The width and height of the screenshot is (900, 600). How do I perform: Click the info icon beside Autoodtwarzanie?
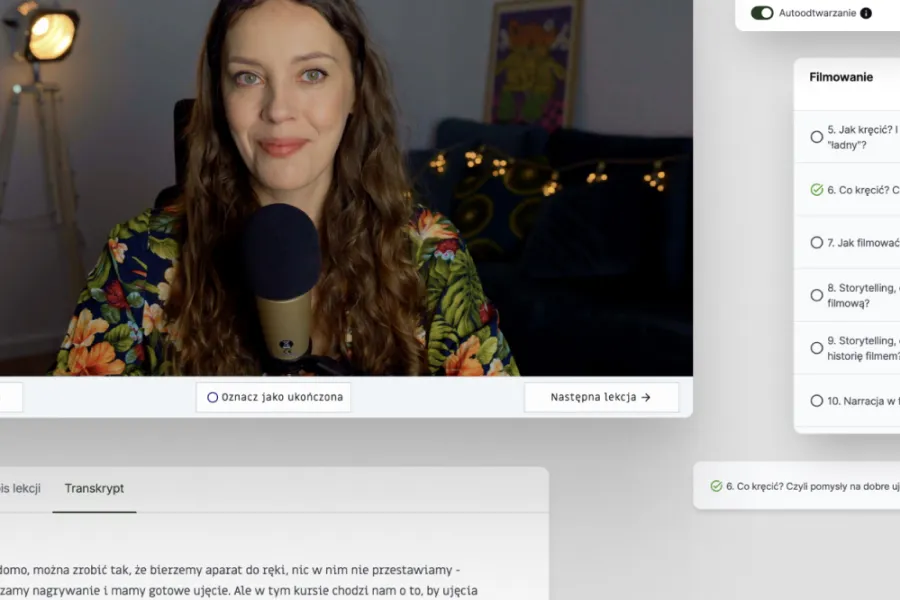pos(866,13)
